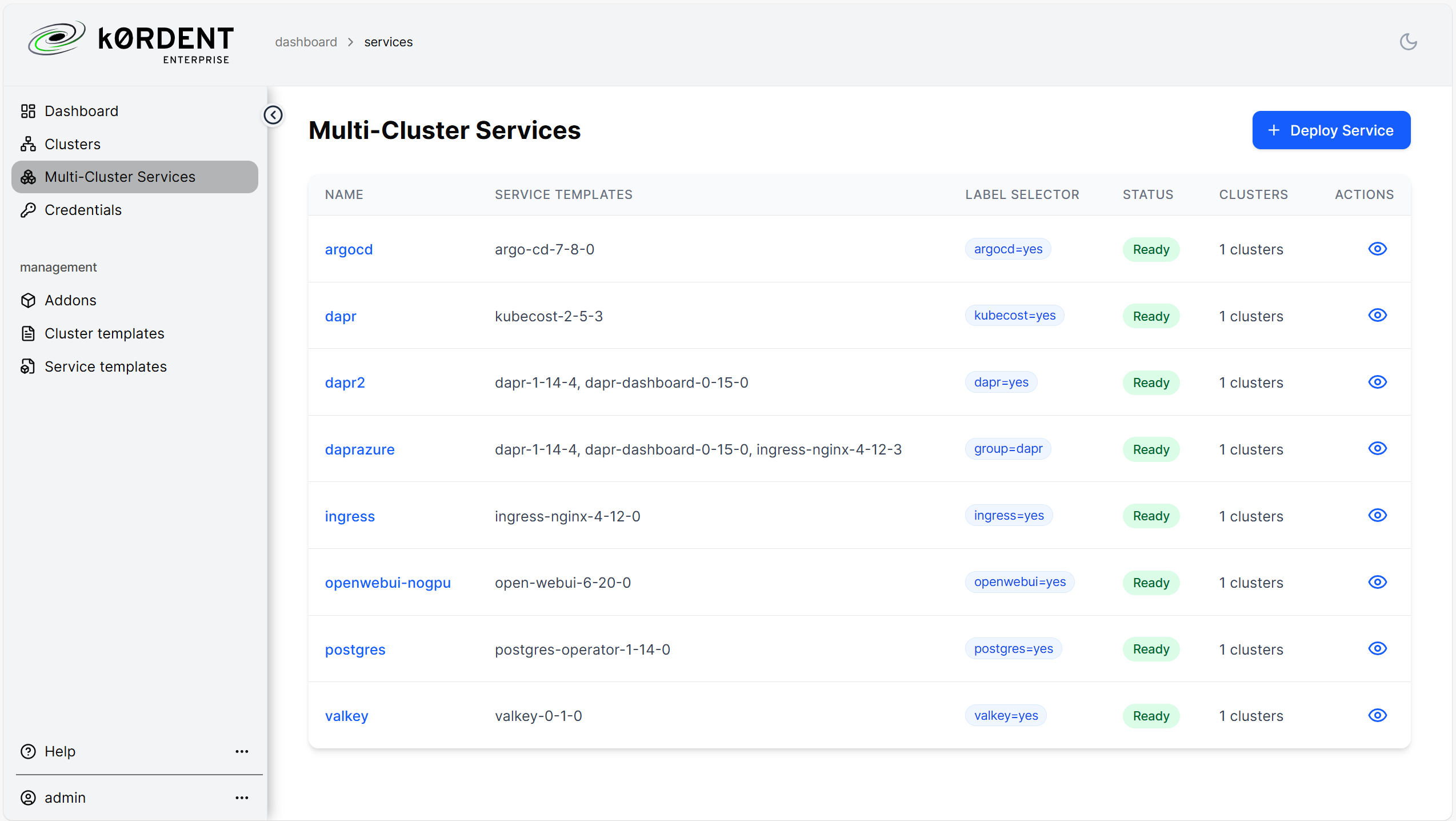Screen dimensions: 1456x821
Task: Toggle dark mode with the moon icon
Action: (x=1408, y=42)
